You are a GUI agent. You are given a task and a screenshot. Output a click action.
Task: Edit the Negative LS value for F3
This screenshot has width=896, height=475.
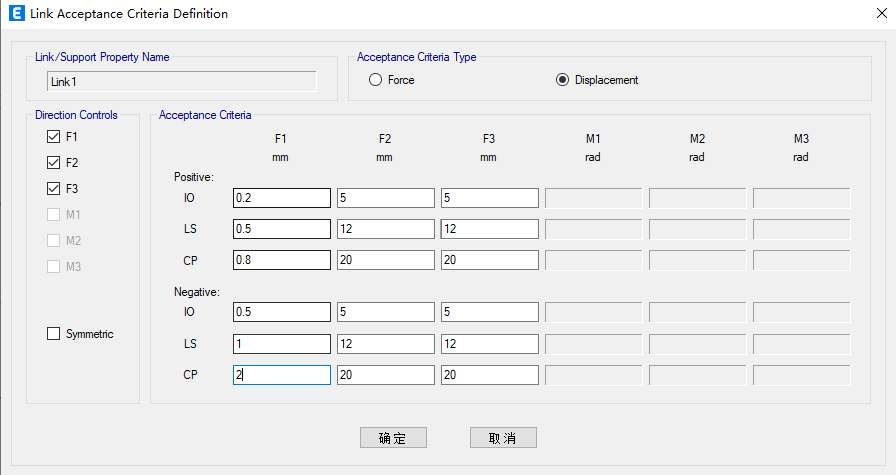pos(490,344)
